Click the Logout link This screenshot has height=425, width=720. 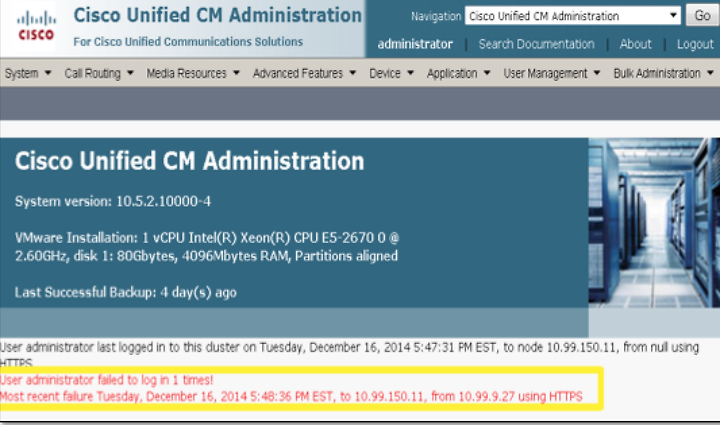[695, 44]
